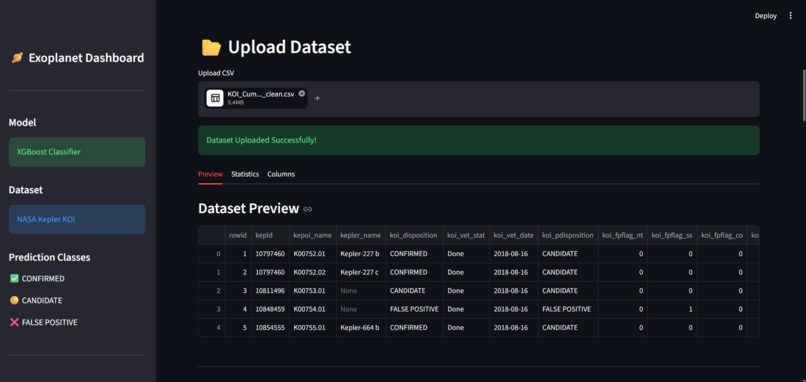806x382 pixels.
Task: Click the Upload CSV dropzone area
Action: pyautogui.click(x=479, y=99)
